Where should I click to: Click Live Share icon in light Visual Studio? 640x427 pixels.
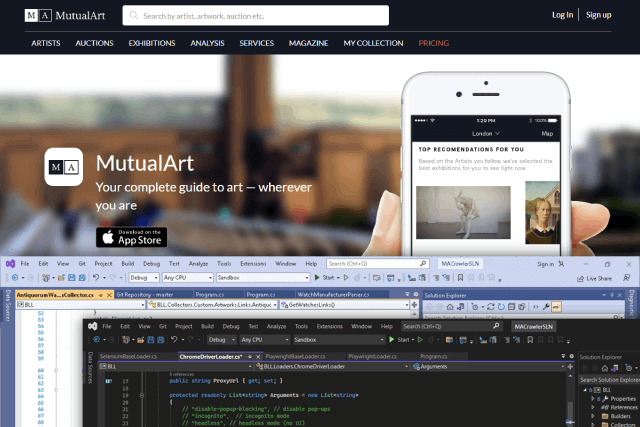[x=580, y=278]
